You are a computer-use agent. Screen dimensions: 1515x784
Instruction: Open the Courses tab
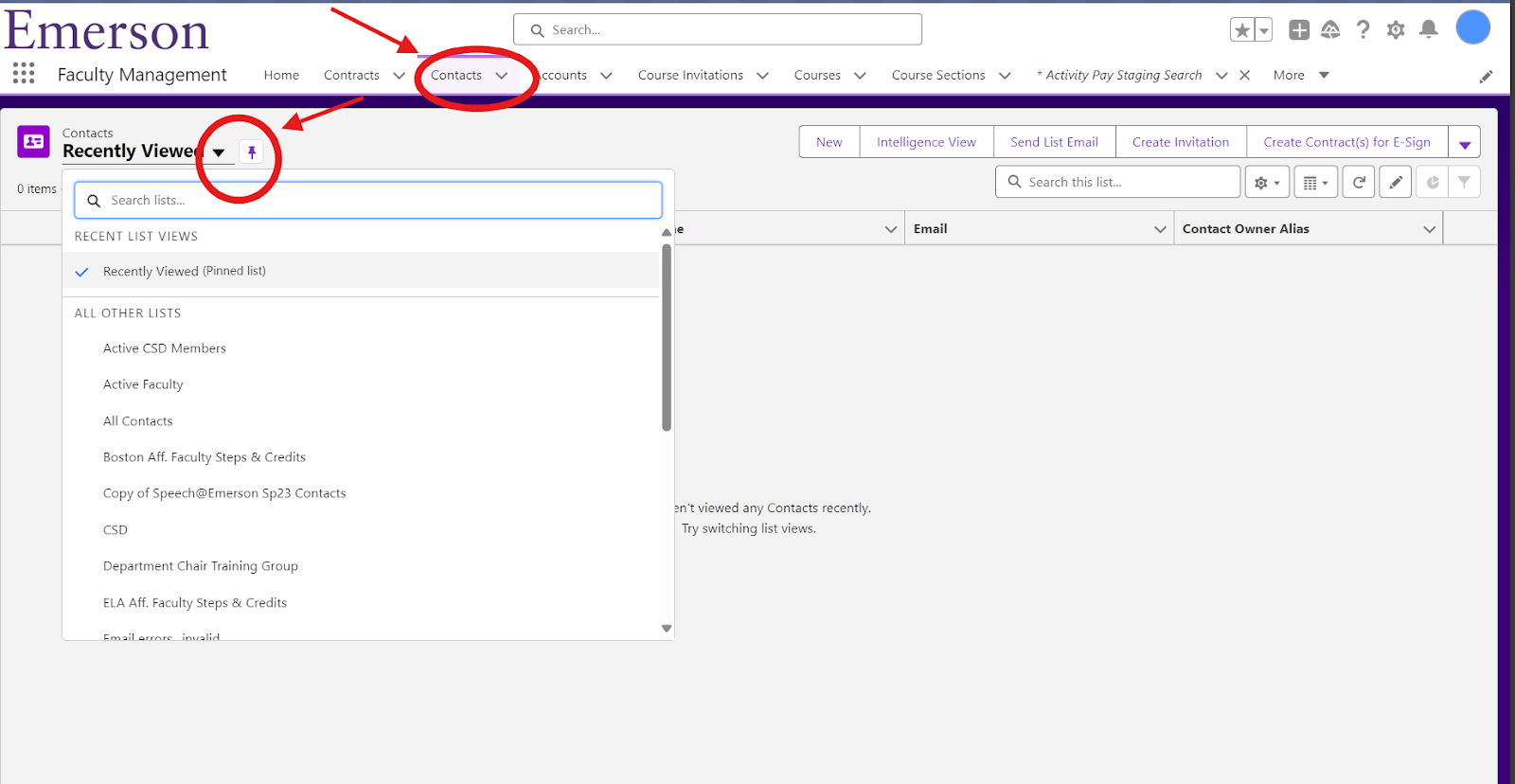[817, 75]
